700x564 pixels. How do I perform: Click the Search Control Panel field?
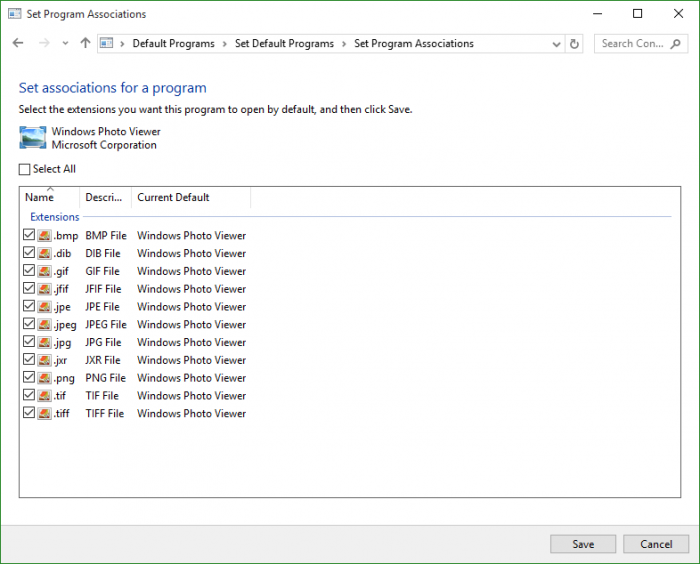click(x=632, y=44)
